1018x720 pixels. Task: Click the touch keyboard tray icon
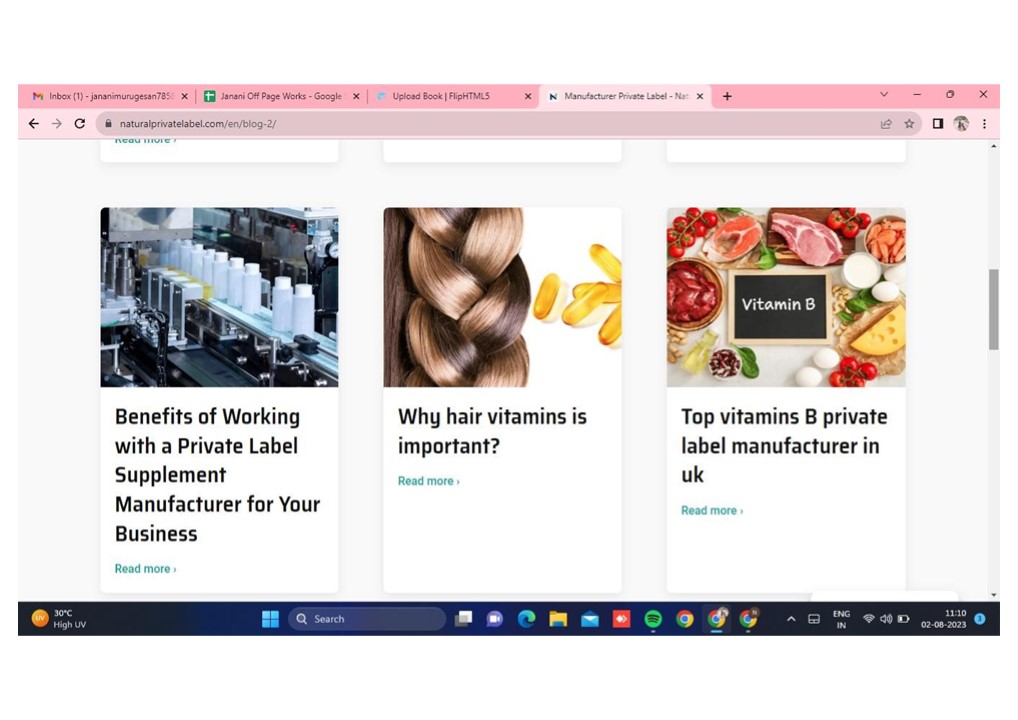pyautogui.click(x=813, y=619)
